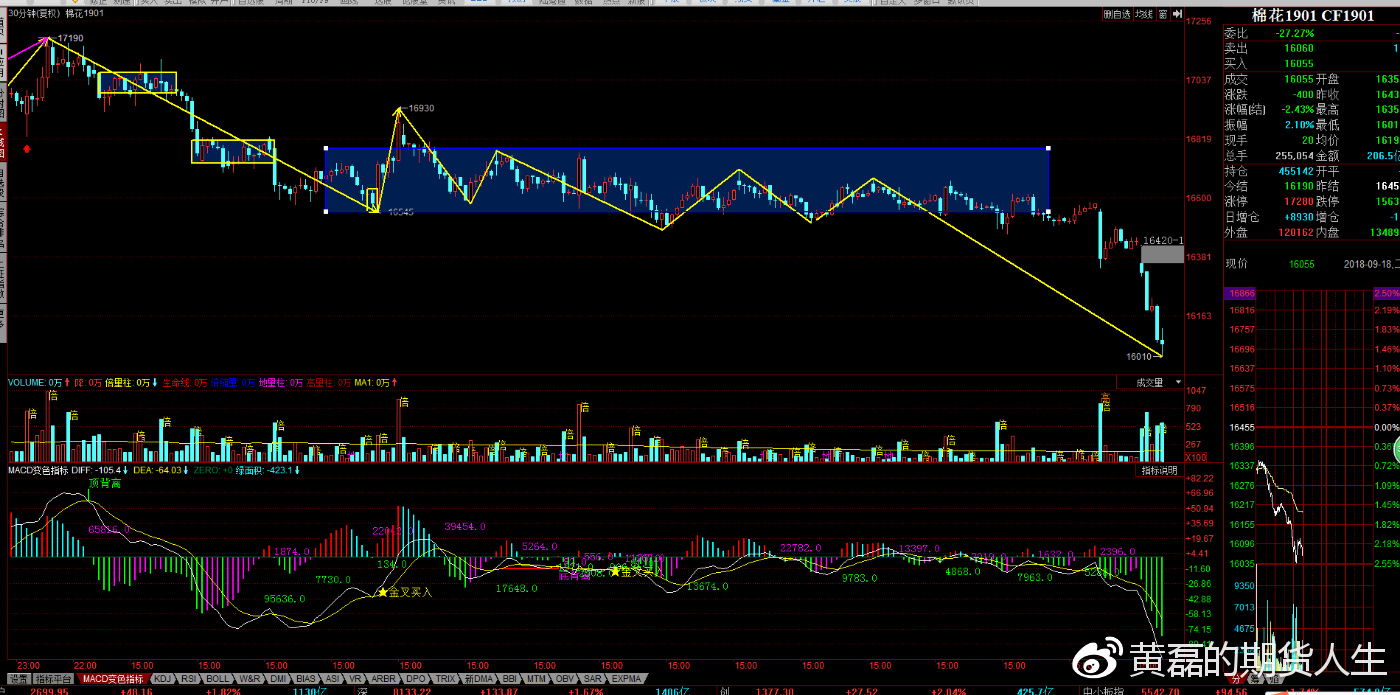Viewport: 1400px width, 695px height.
Task: Select the MACD变色指标 indicator tab
Action: 112,679
